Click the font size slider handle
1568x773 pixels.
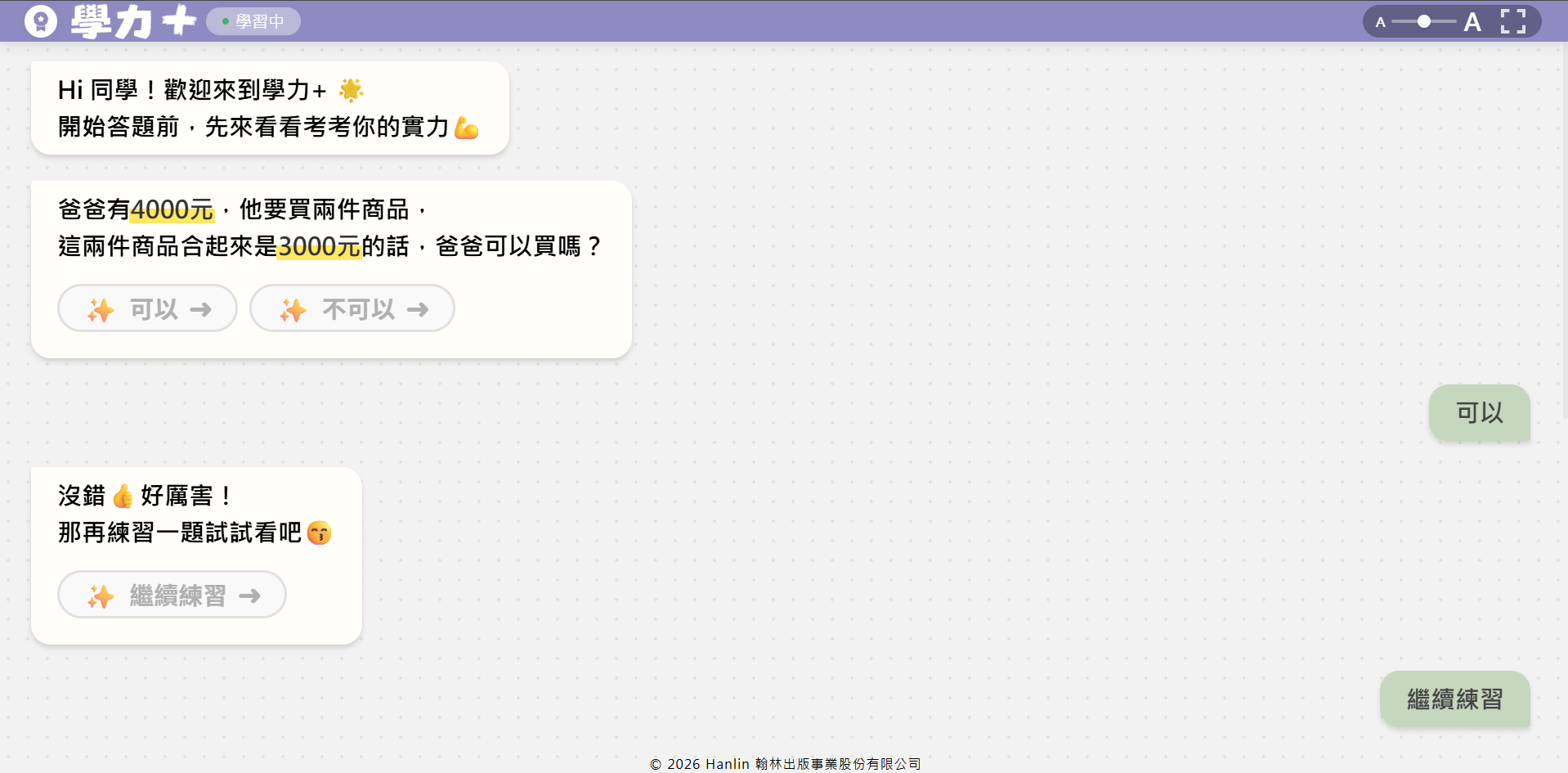coord(1424,21)
